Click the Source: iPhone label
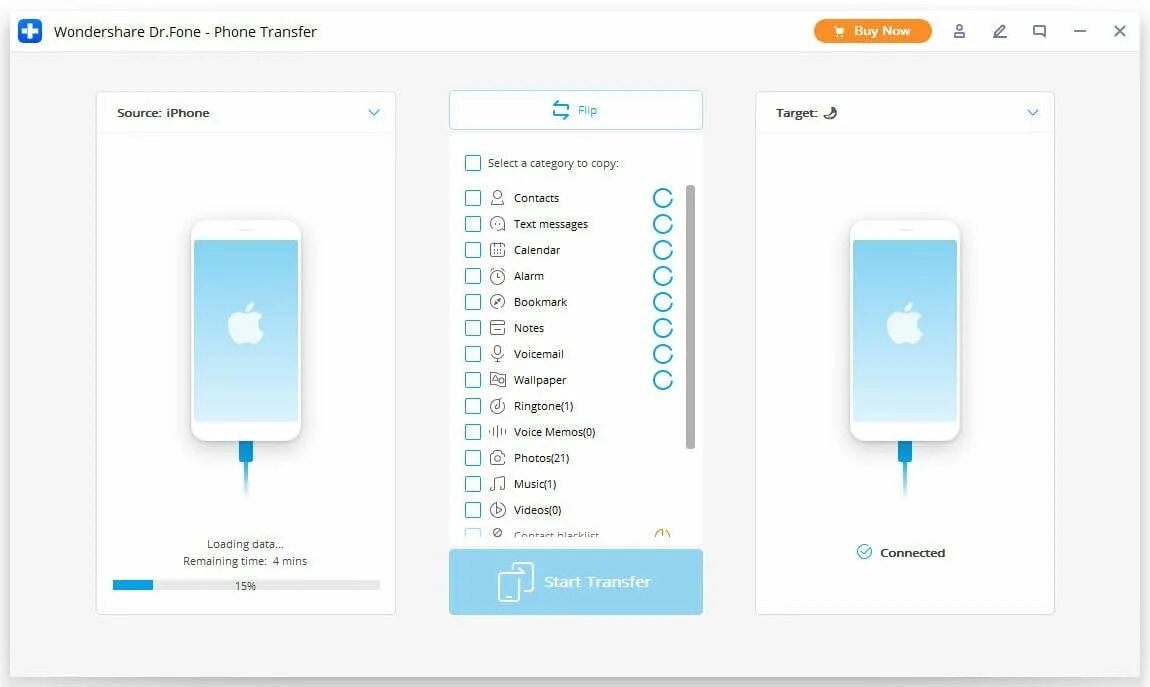Viewport: 1150px width, 687px height. [163, 113]
